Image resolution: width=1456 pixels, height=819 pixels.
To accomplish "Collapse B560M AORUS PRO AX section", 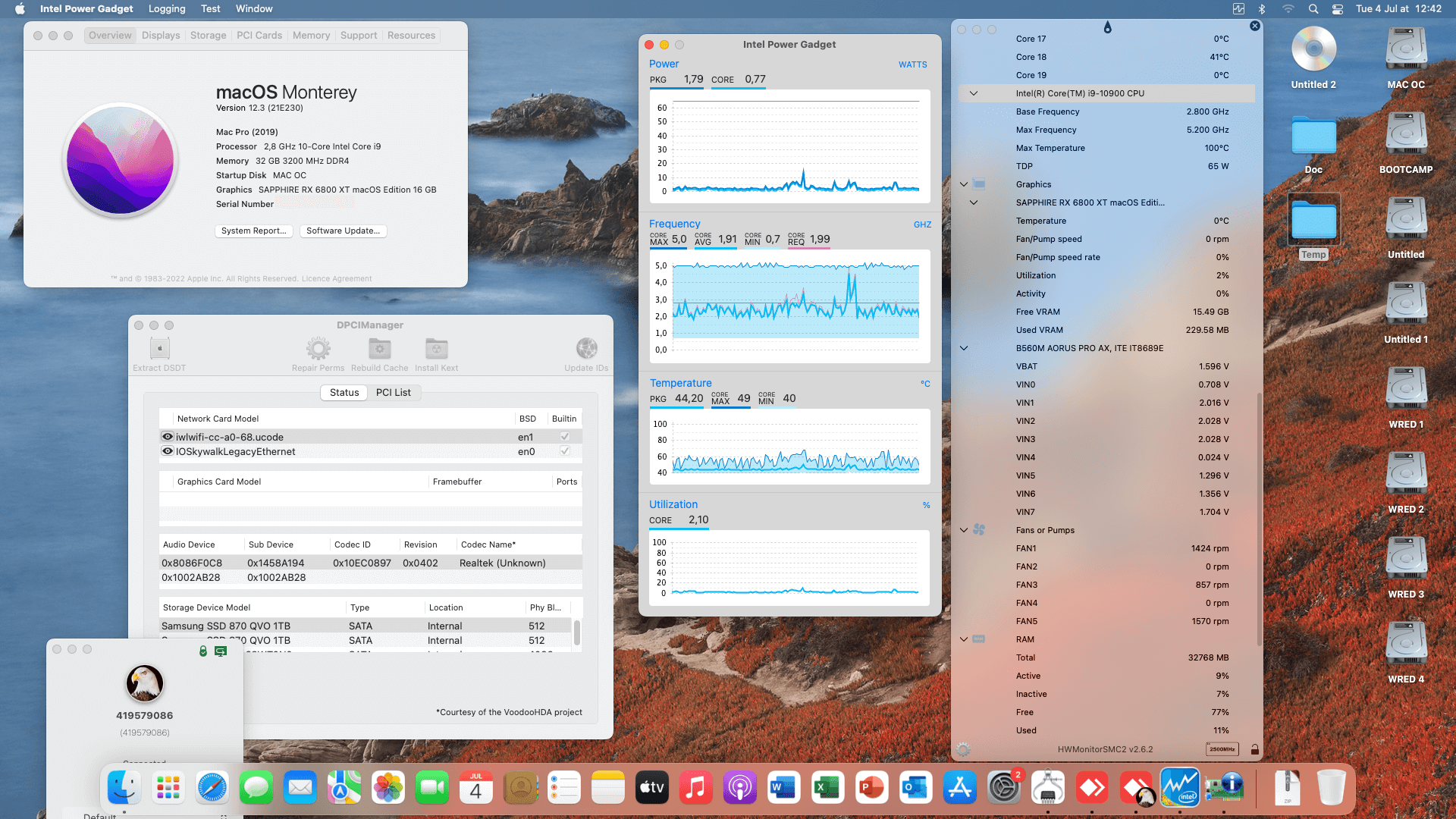I will (964, 348).
